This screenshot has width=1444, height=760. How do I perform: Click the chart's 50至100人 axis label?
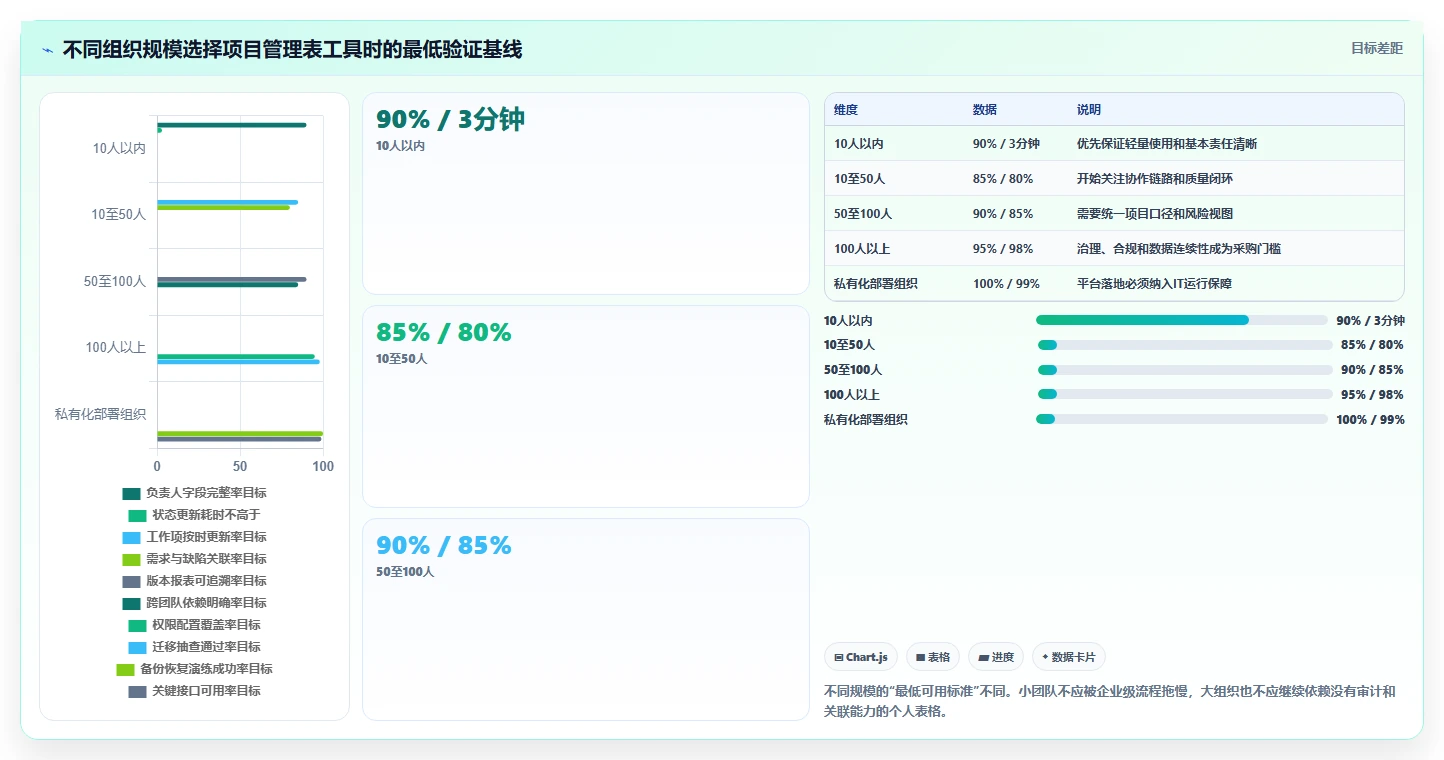(x=115, y=281)
